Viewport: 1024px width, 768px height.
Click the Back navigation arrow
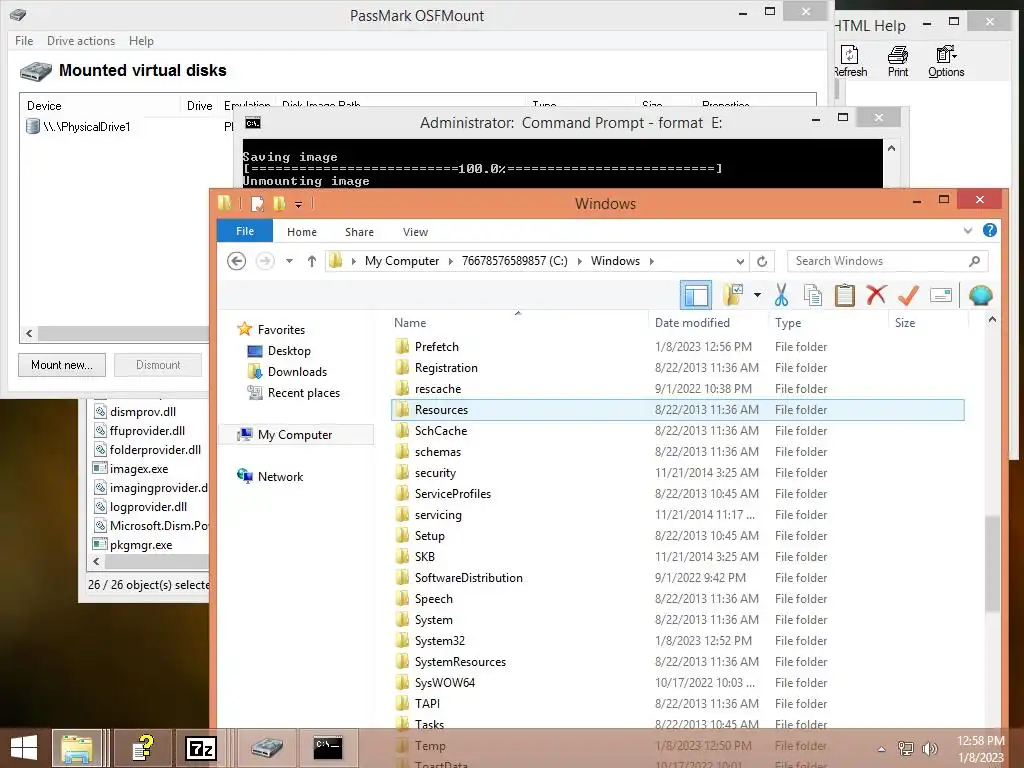coord(236,261)
